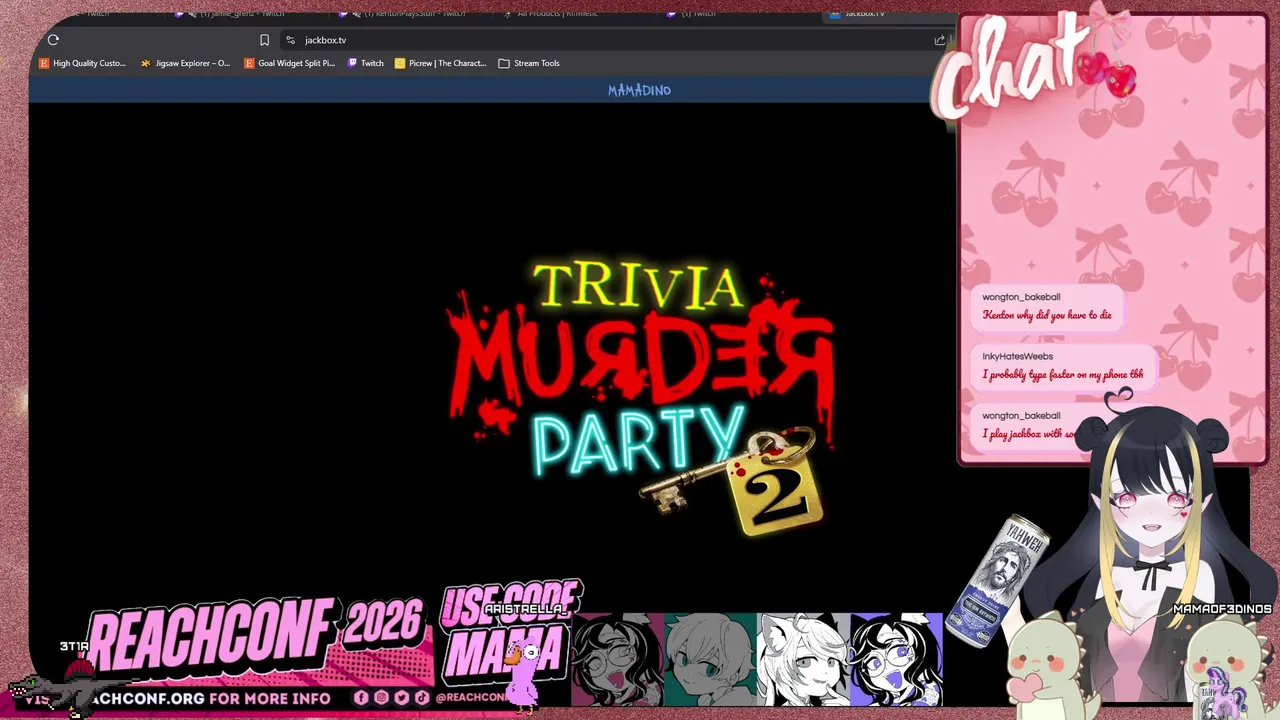
Task: Click the cat-eared character portrait thumbnail
Action: click(x=803, y=660)
